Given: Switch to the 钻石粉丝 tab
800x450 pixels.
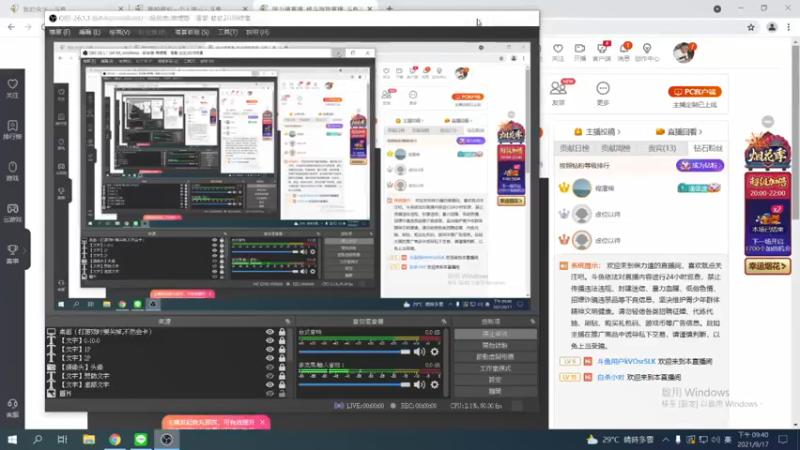Looking at the screenshot, I should click(708, 148).
